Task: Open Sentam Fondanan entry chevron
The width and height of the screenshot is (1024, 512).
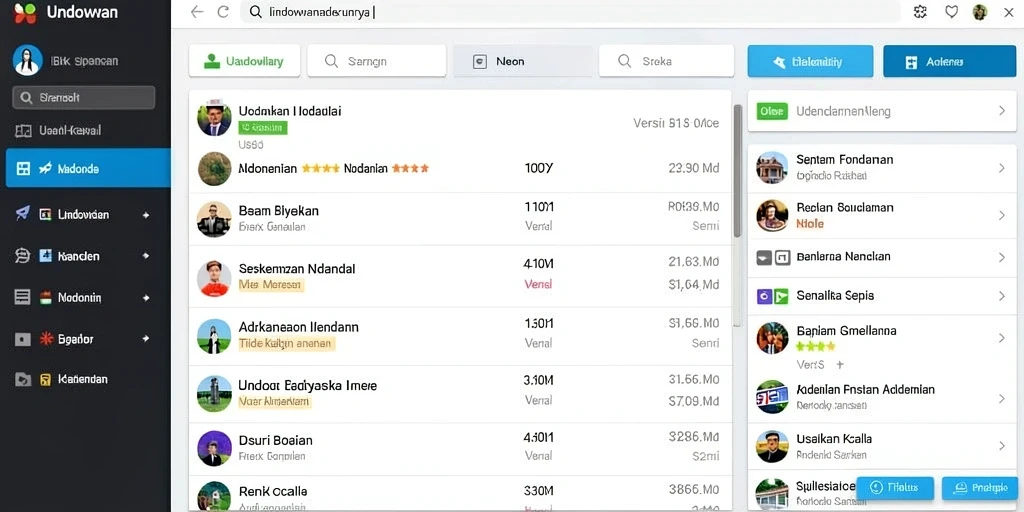Action: (1002, 168)
